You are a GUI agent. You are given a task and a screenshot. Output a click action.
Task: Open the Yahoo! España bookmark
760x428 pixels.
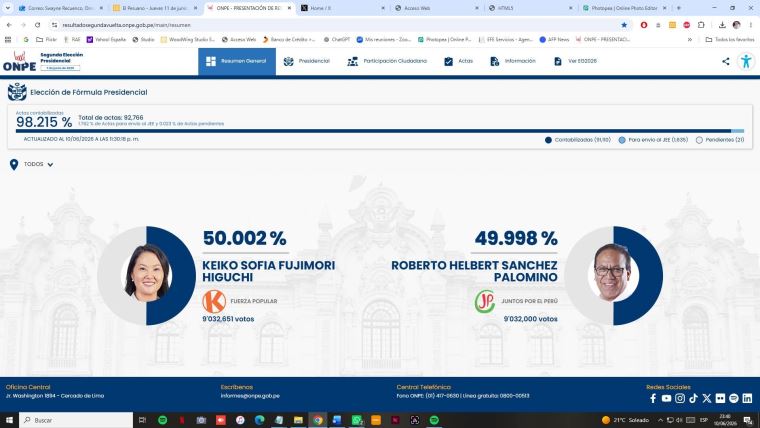click(106, 40)
